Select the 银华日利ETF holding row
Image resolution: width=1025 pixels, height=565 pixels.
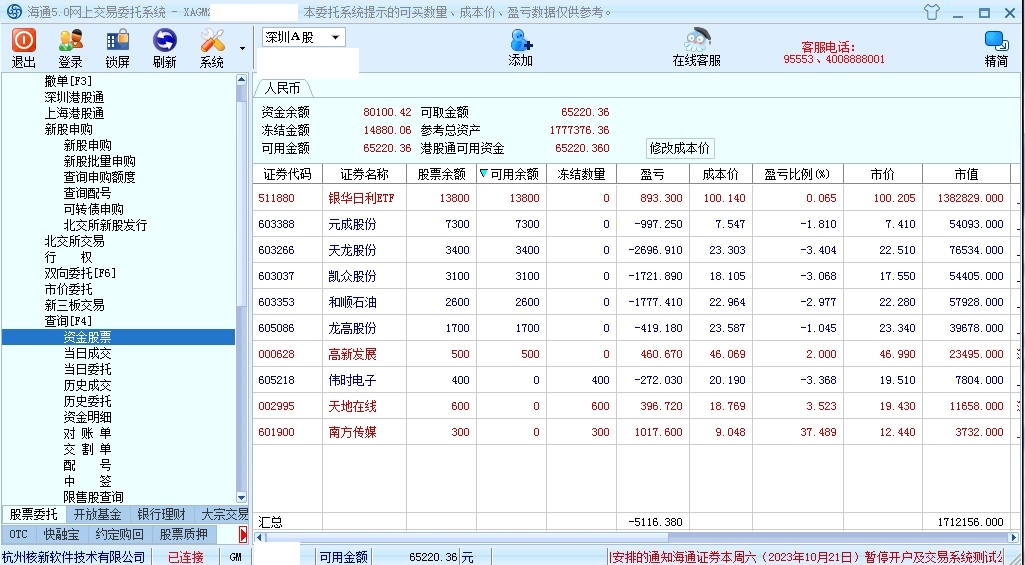pos(361,198)
